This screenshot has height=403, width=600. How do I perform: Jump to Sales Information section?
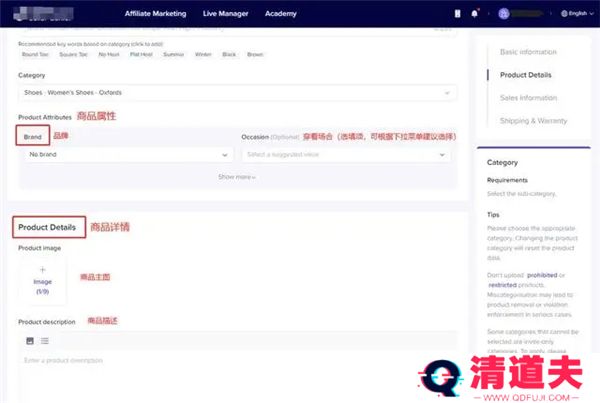click(529, 98)
